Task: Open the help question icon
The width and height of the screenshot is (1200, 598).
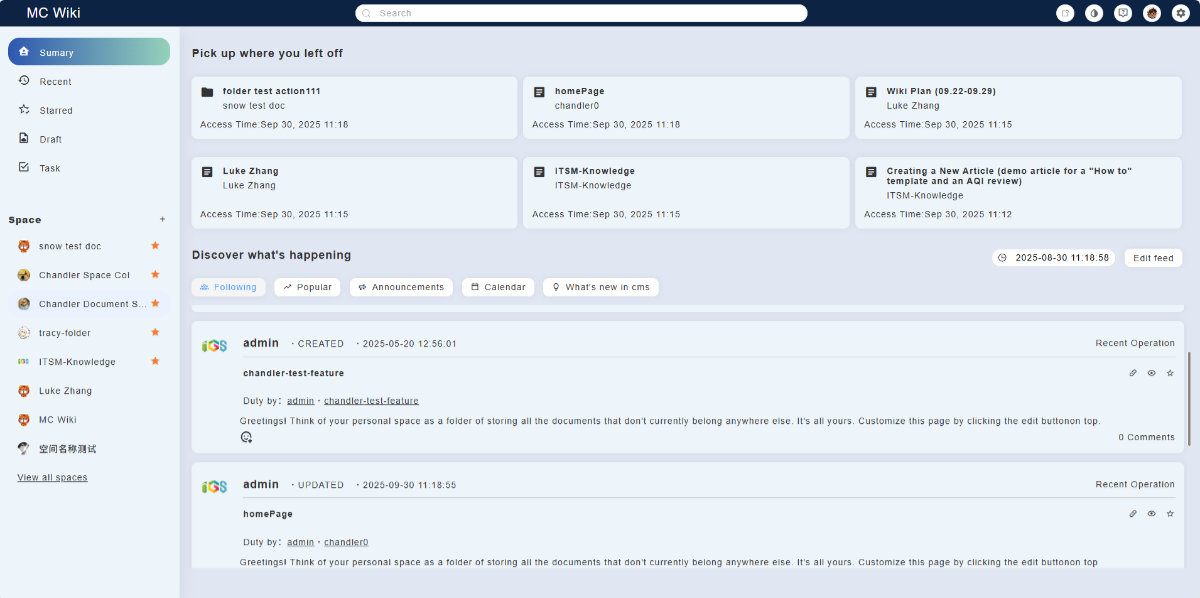Action: pyautogui.click(x=1124, y=13)
